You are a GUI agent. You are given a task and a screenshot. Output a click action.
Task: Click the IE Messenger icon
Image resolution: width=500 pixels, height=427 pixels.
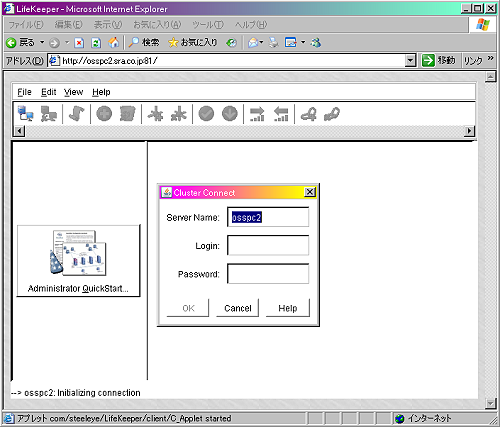pyautogui.click(x=315, y=43)
